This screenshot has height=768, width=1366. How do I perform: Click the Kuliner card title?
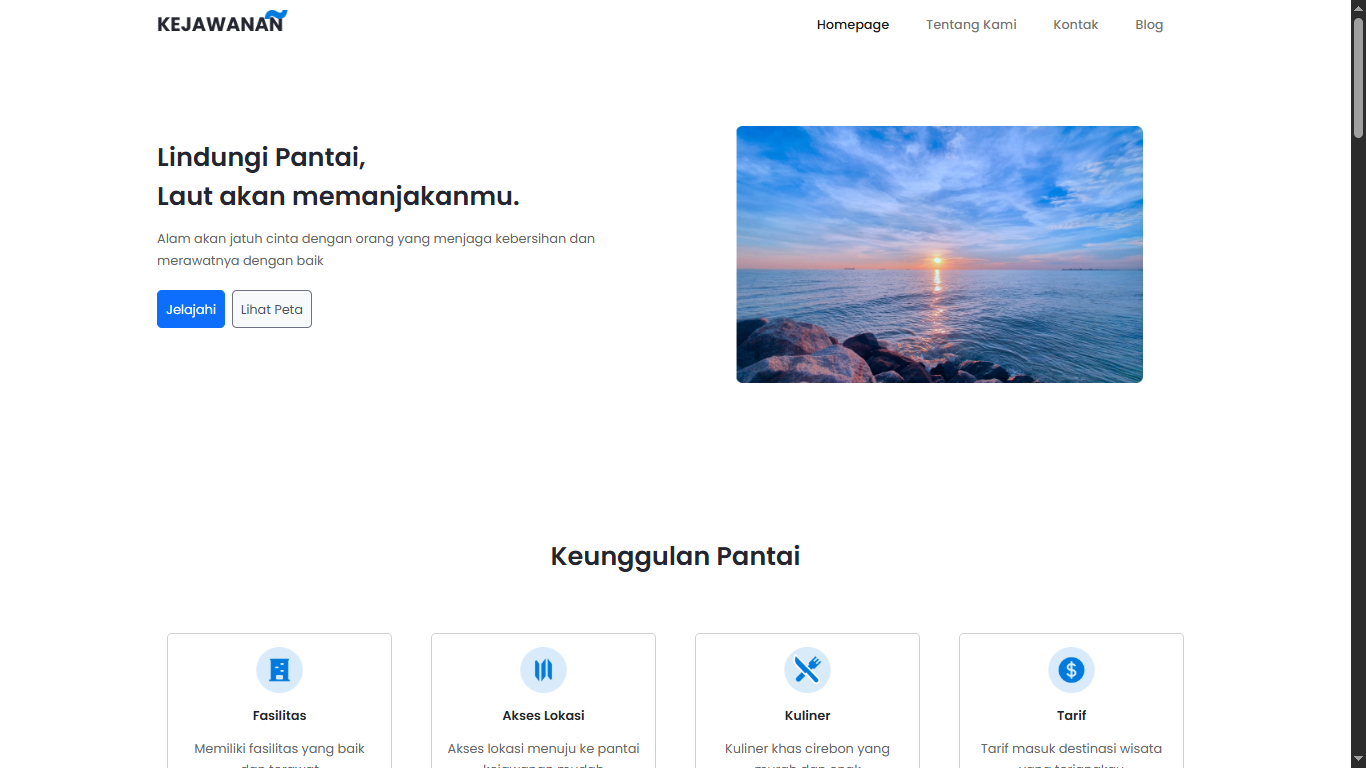[x=807, y=716]
